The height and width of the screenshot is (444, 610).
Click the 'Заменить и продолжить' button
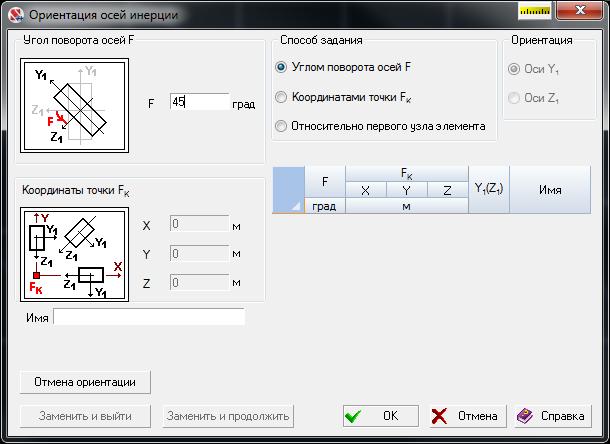tap(228, 416)
